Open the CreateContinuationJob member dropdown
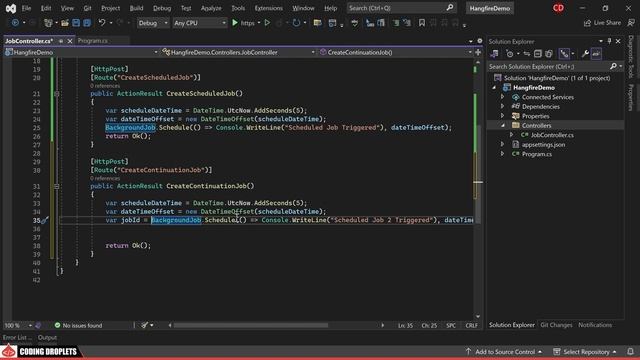The height and width of the screenshot is (360, 640). (395, 52)
